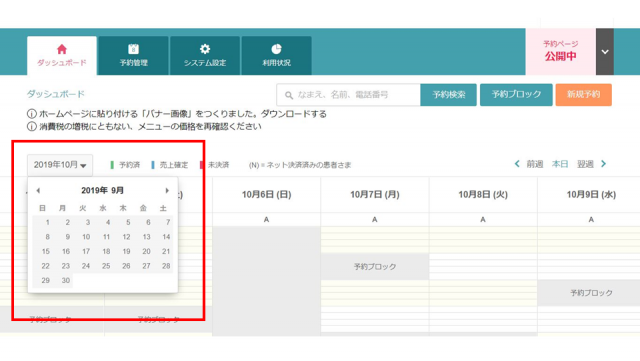Create a 新規予約
Viewport: 640px width, 361px height.
(583, 95)
